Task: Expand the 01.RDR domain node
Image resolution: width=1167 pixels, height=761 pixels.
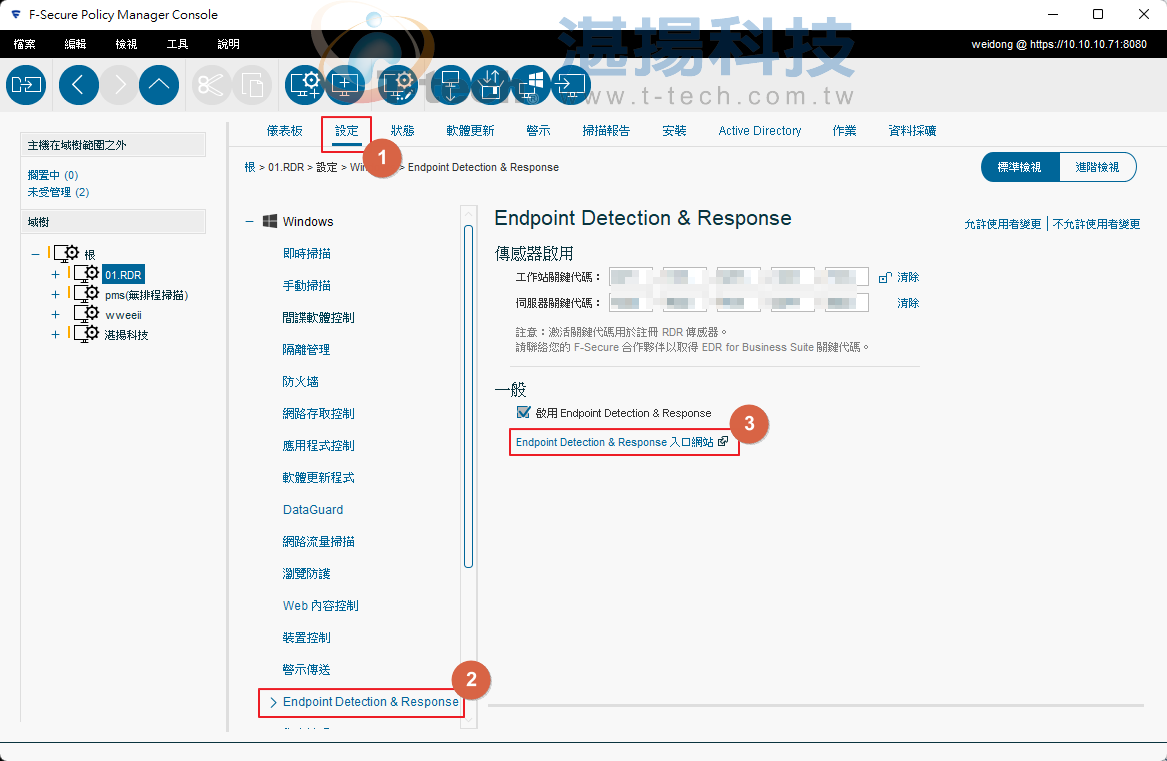Action: coord(55,275)
